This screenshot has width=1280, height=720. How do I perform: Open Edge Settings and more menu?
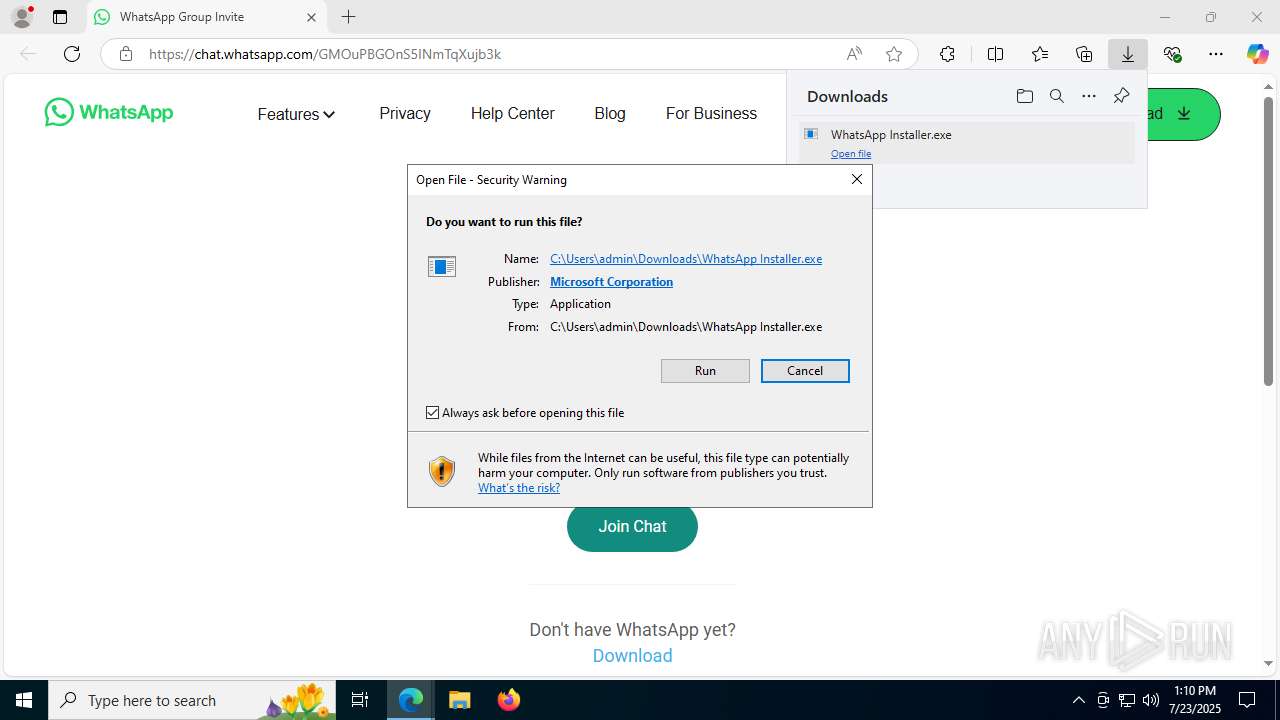(x=1216, y=54)
